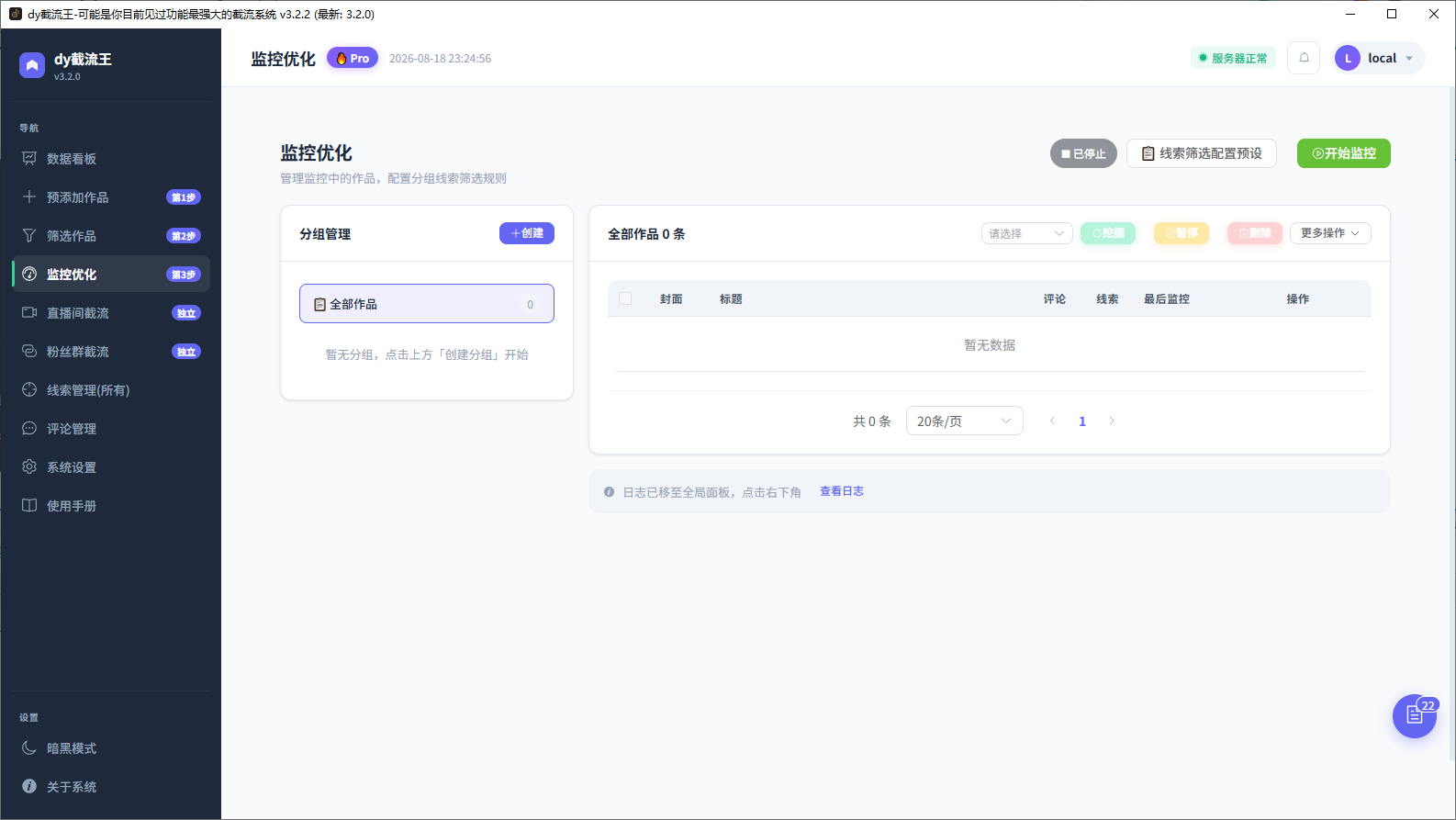Start monitoring with the 开始监控 button

click(1344, 153)
